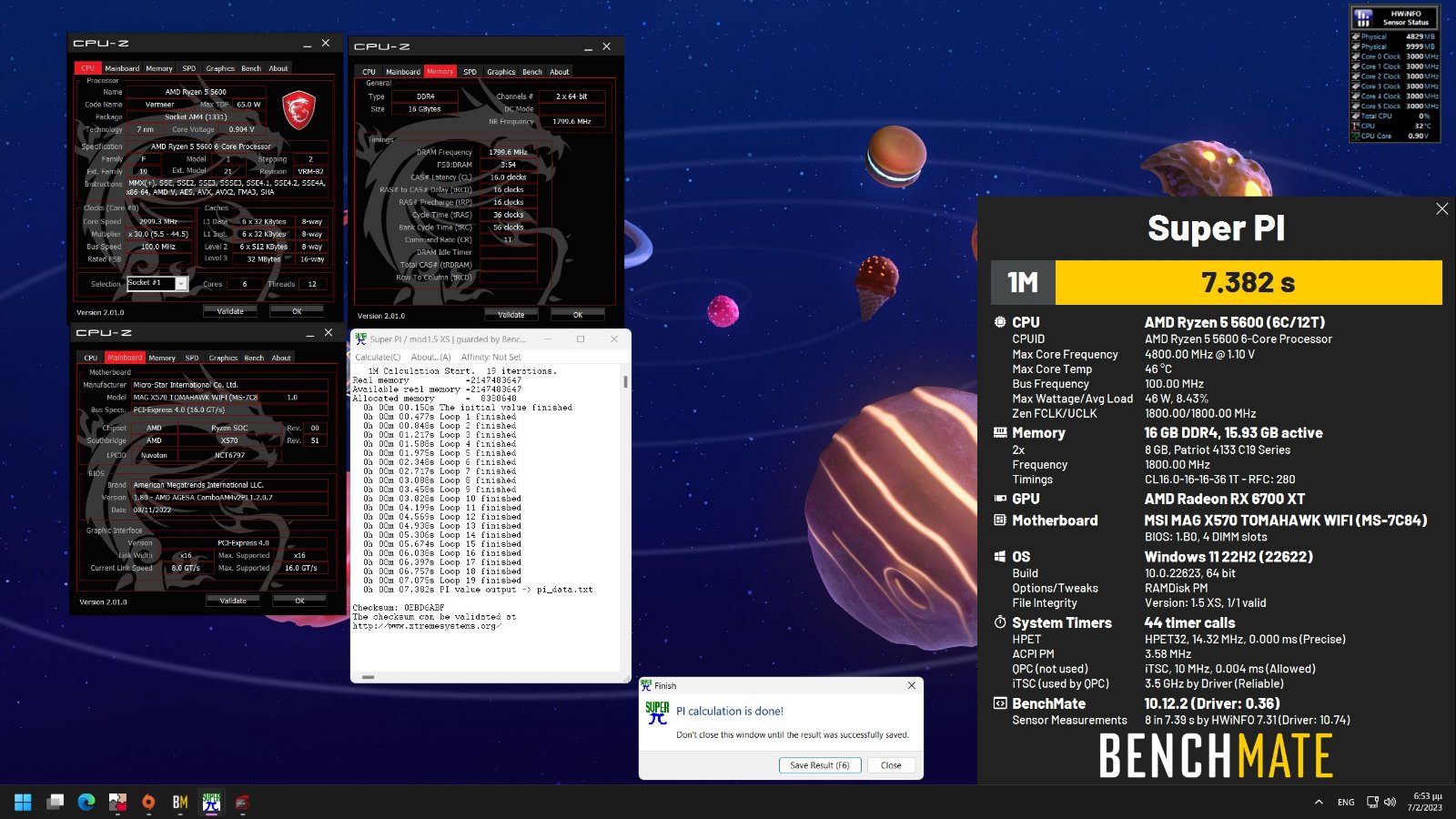Open the Windows Start menu
This screenshot has width=1456, height=819.
coord(23,802)
